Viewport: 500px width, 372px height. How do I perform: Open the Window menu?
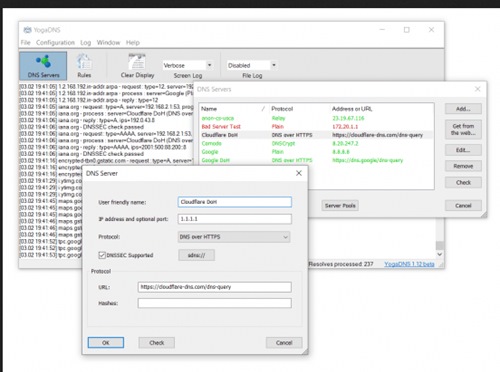pyautogui.click(x=108, y=43)
